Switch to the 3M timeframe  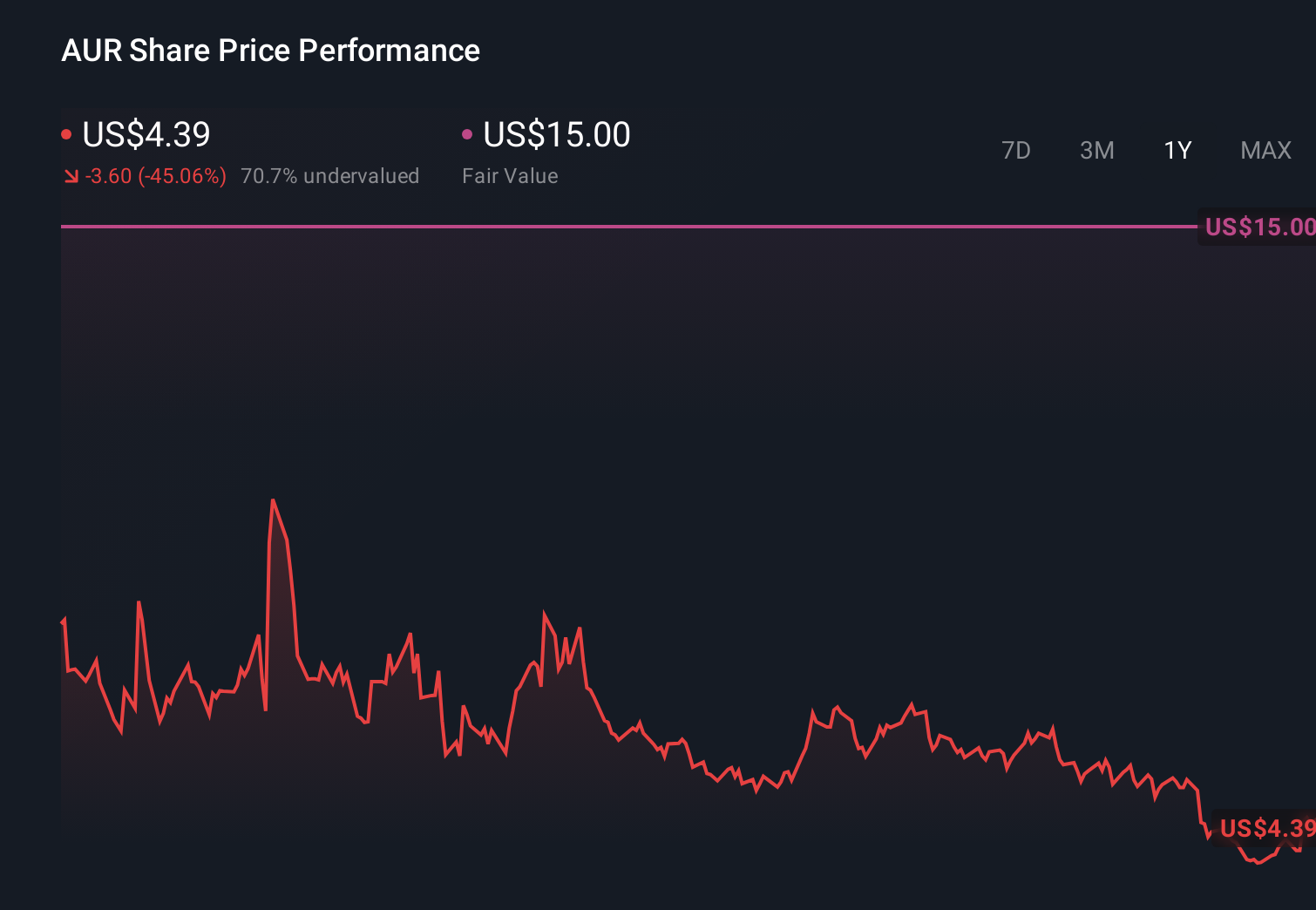click(x=1096, y=150)
